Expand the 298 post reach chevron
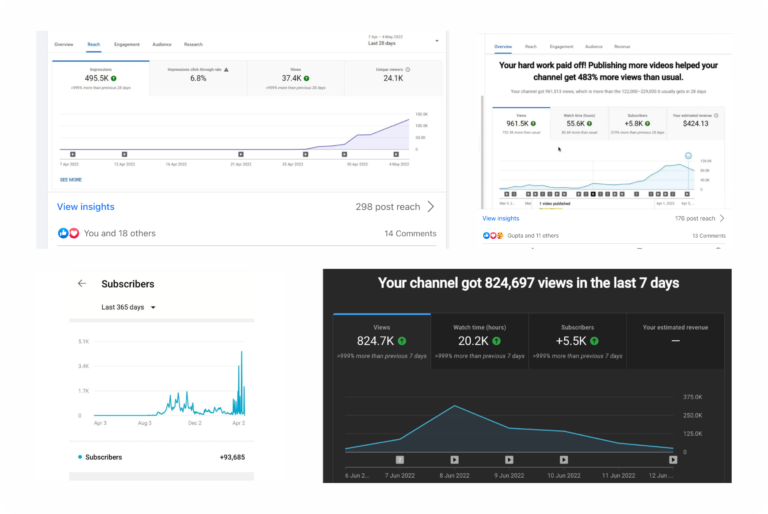 point(431,207)
